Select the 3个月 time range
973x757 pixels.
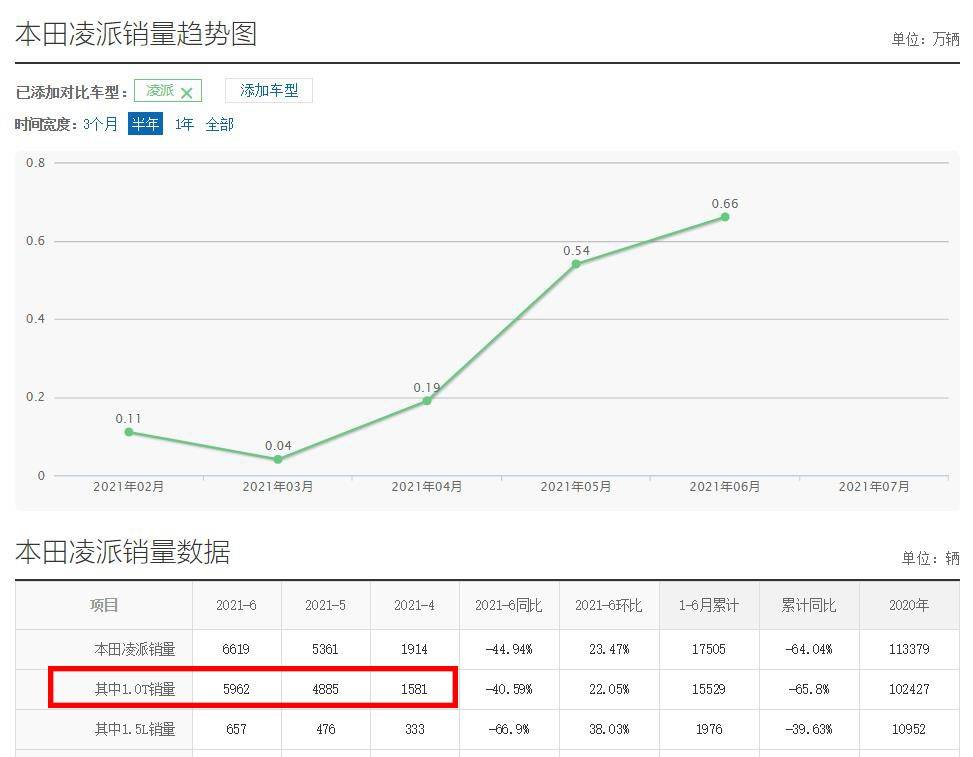point(100,125)
